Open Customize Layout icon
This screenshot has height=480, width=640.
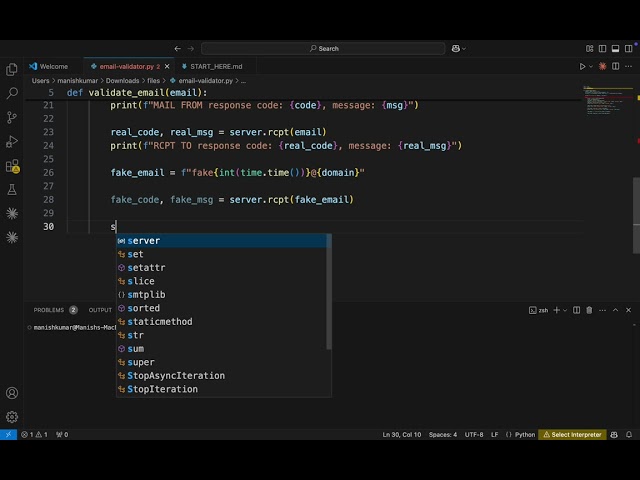589,49
